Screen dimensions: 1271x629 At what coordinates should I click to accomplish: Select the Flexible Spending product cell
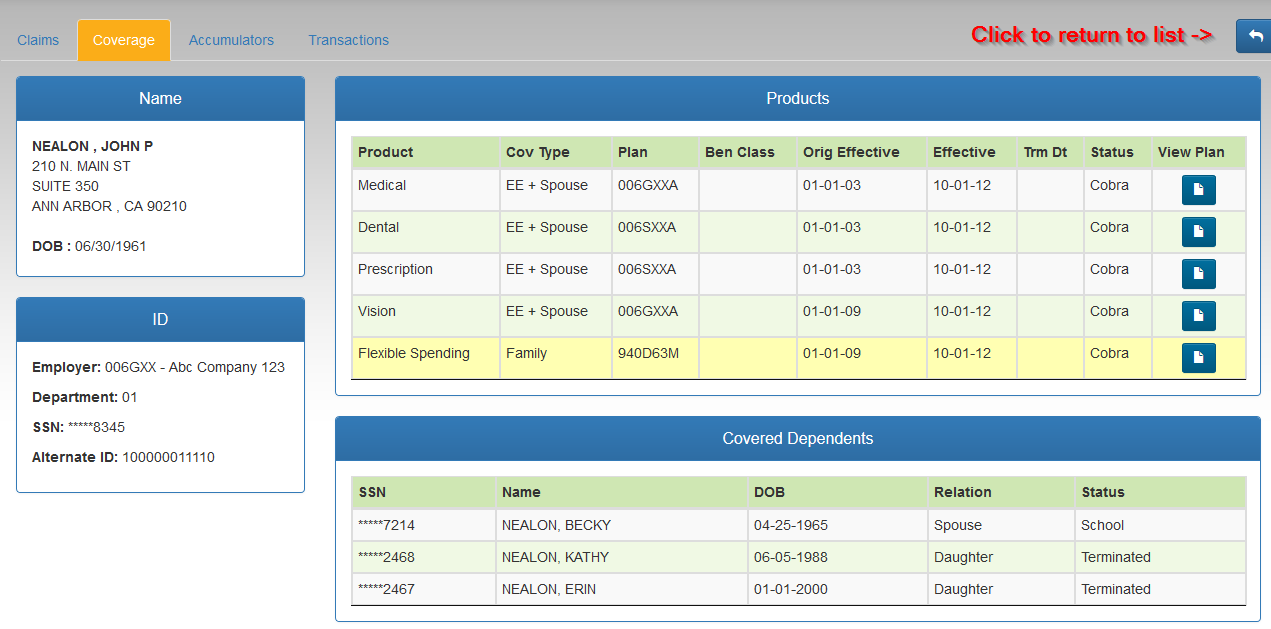coord(426,357)
